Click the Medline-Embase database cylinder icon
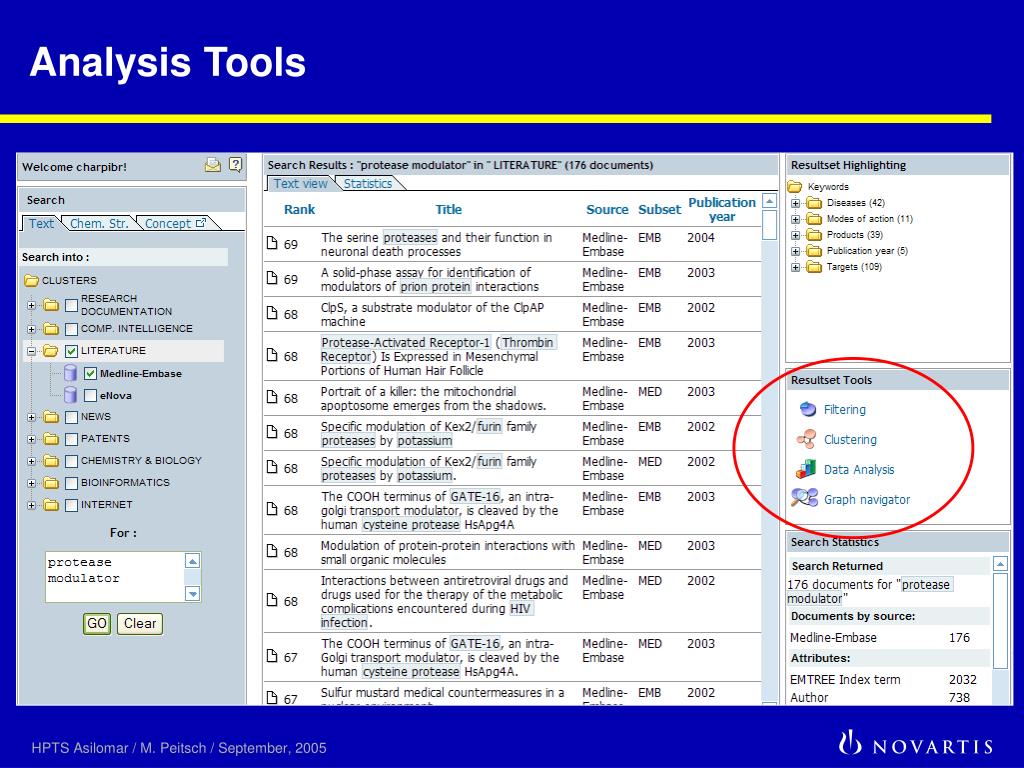This screenshot has width=1024, height=768. 71,374
